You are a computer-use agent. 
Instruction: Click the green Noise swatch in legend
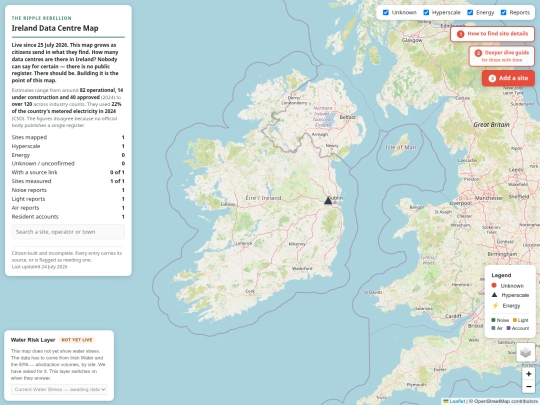click(493, 320)
